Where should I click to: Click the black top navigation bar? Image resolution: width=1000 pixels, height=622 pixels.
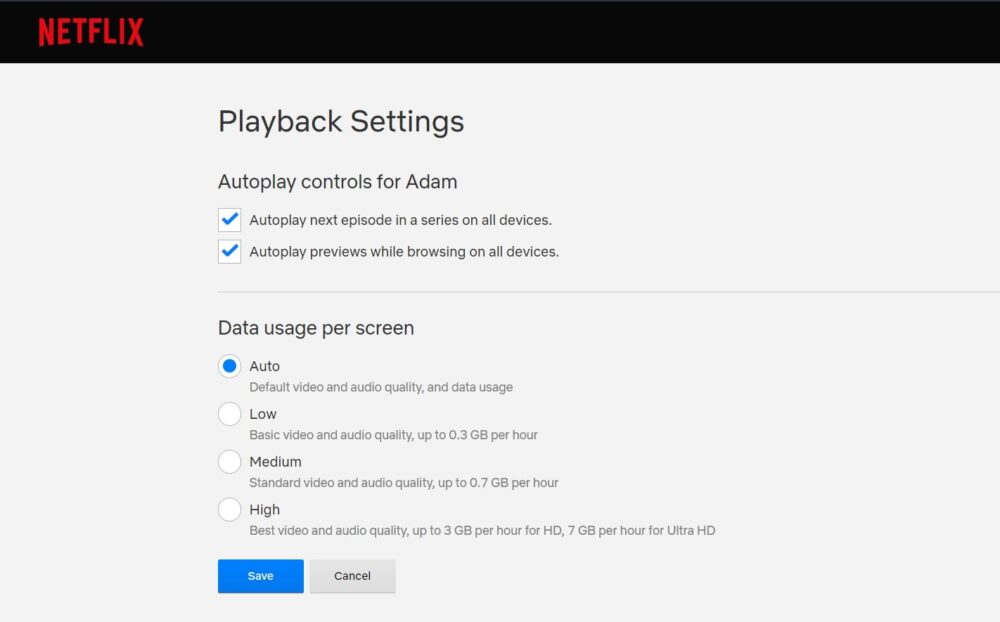[x=500, y=31]
